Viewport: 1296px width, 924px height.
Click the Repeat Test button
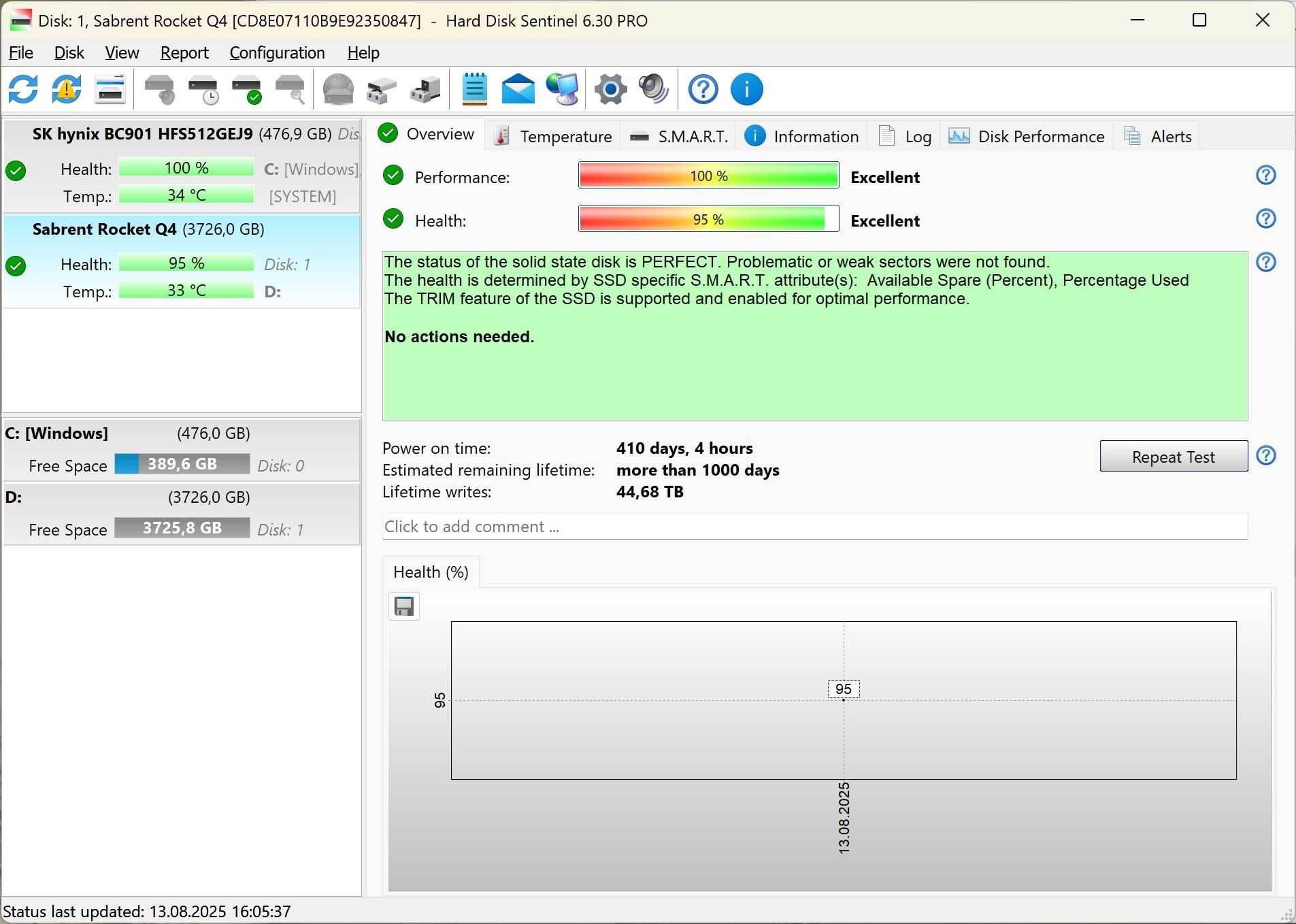(1174, 457)
